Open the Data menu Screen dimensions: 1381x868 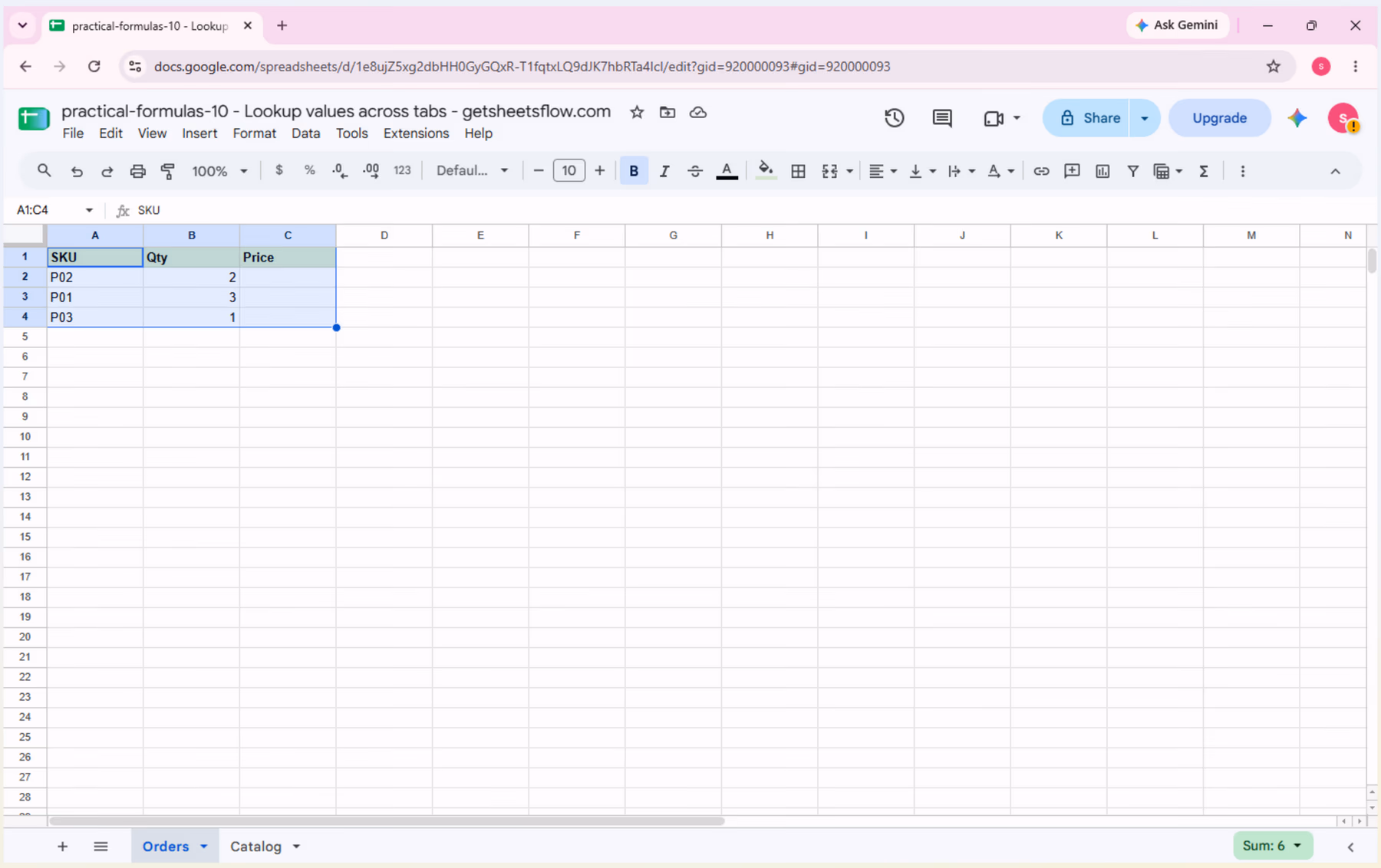click(305, 133)
